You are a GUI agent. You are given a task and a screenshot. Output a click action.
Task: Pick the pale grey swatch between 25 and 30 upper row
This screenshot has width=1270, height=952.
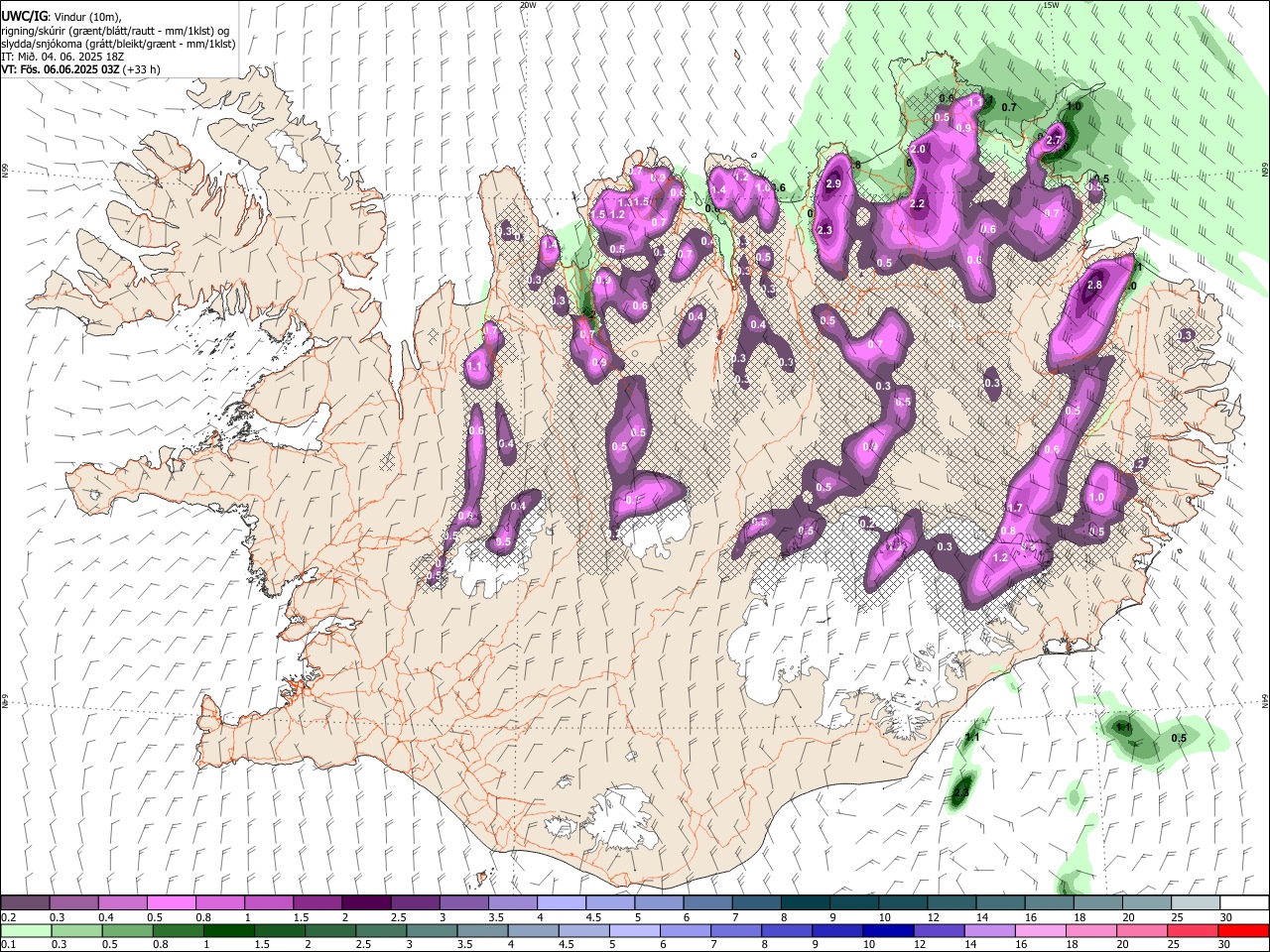point(1195,903)
